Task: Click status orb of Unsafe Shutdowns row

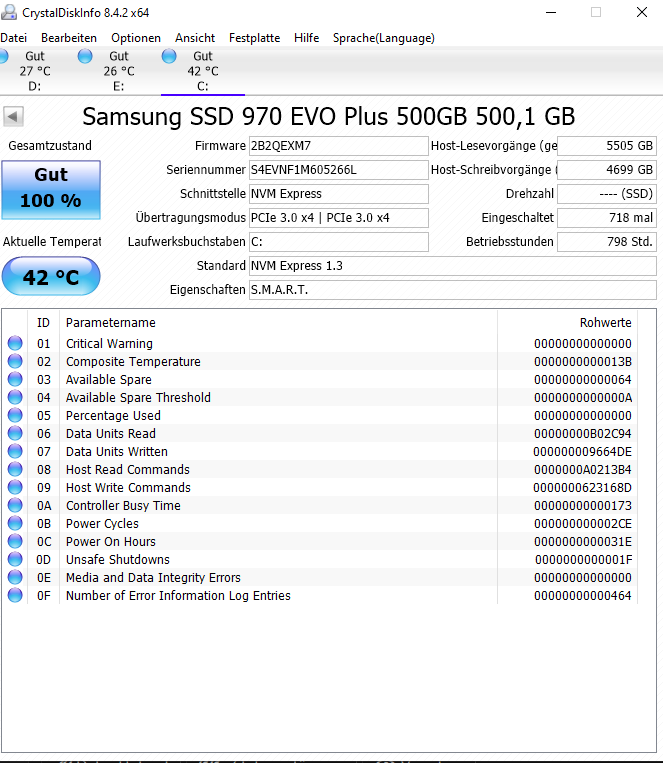Action: pos(15,559)
